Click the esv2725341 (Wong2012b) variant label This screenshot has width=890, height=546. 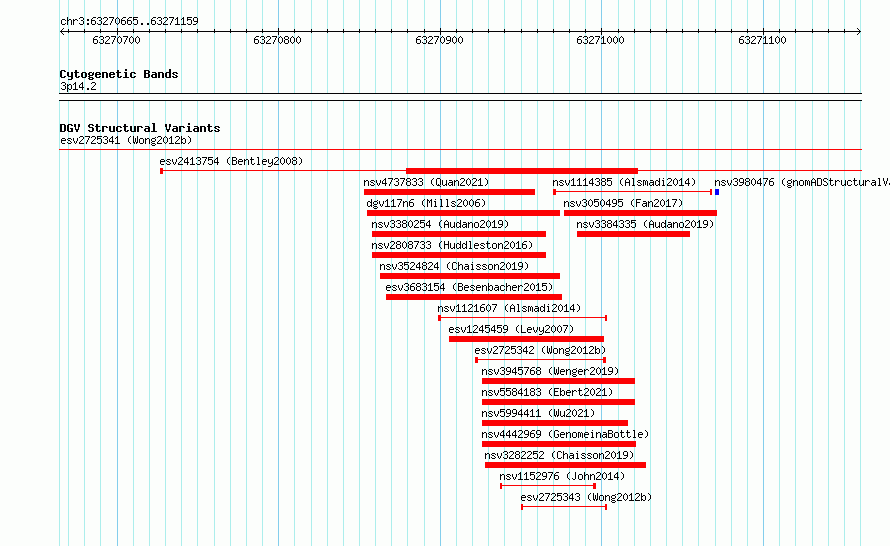point(126,140)
